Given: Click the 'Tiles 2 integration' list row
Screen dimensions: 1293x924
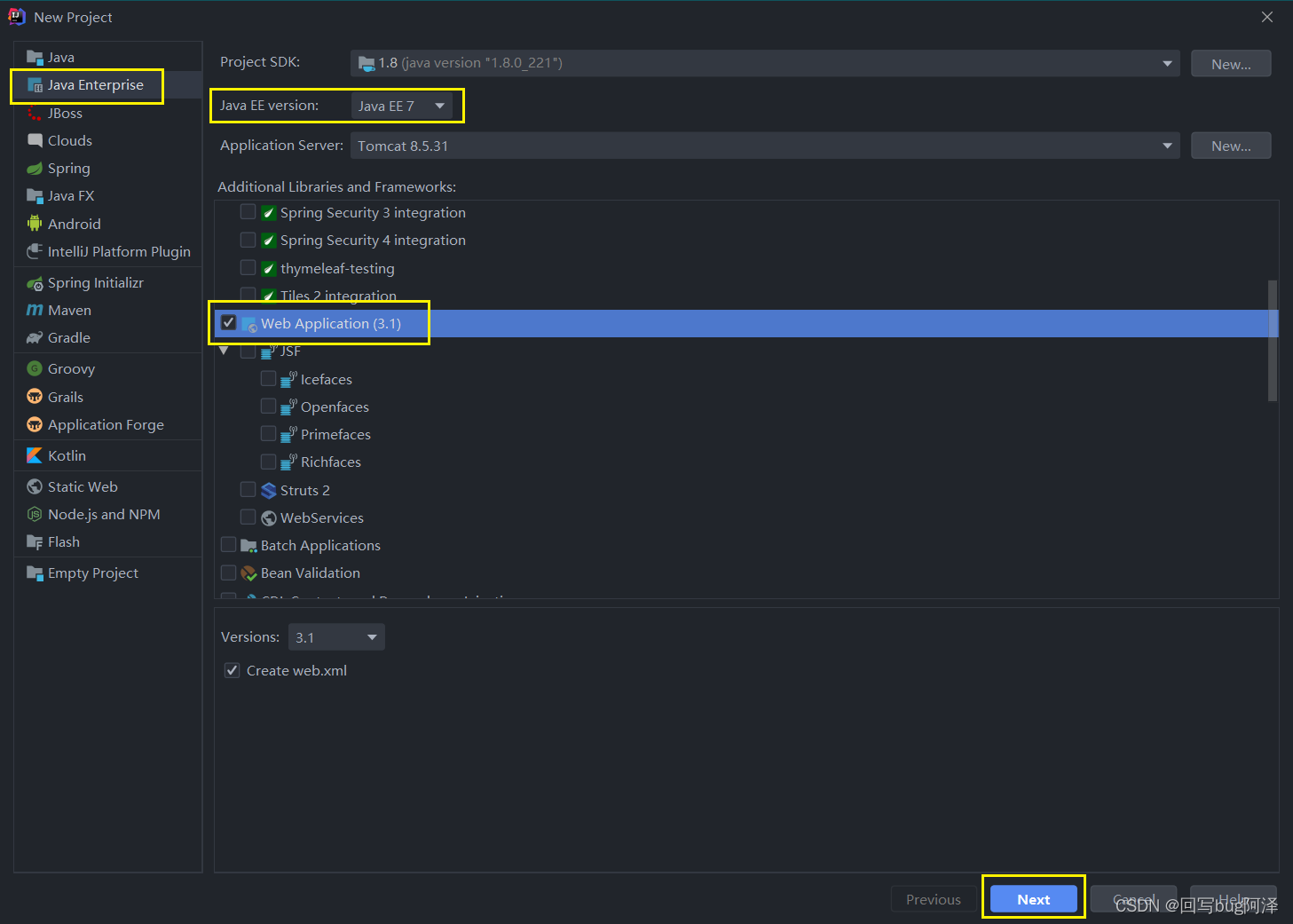Looking at the screenshot, I should point(745,296).
